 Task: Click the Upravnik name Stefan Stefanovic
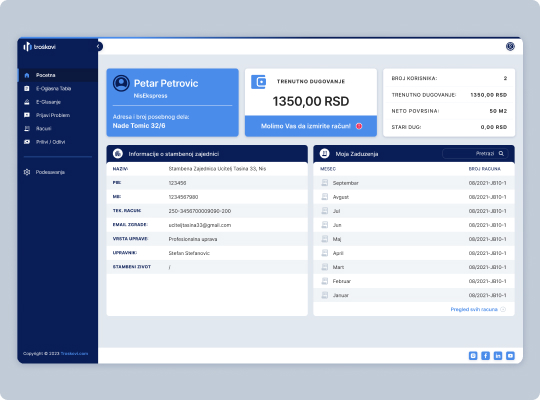pyautogui.click(x=189, y=253)
